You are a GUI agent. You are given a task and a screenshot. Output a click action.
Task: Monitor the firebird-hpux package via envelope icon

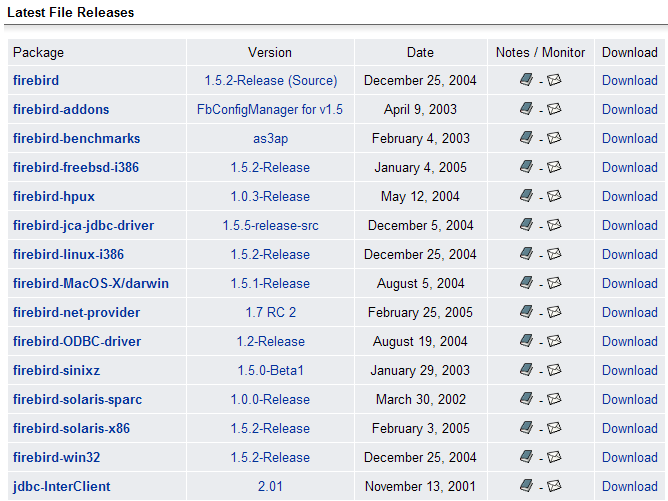pos(554,196)
